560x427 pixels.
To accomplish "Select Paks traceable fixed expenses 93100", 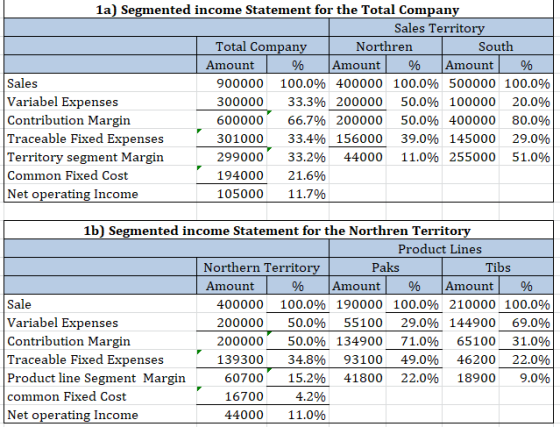I will pos(358,359).
